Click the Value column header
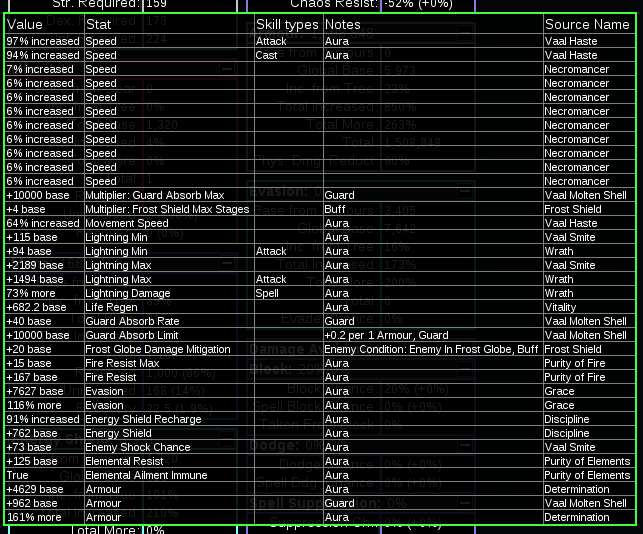Screen dimensions: 643x534 (25, 25)
